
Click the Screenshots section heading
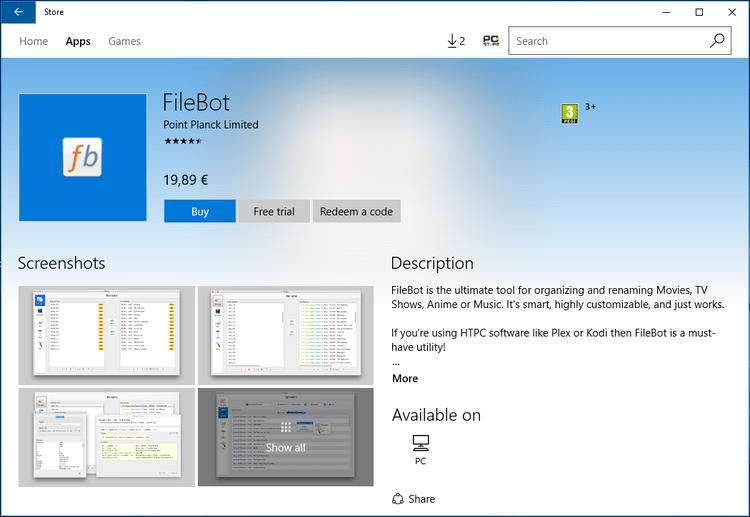coord(62,263)
